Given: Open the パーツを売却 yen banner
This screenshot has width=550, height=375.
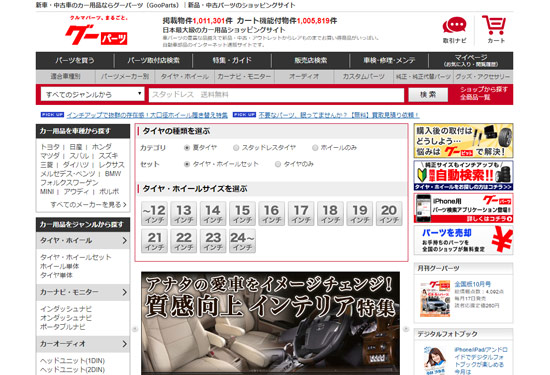Looking at the screenshot, I should (x=463, y=240).
